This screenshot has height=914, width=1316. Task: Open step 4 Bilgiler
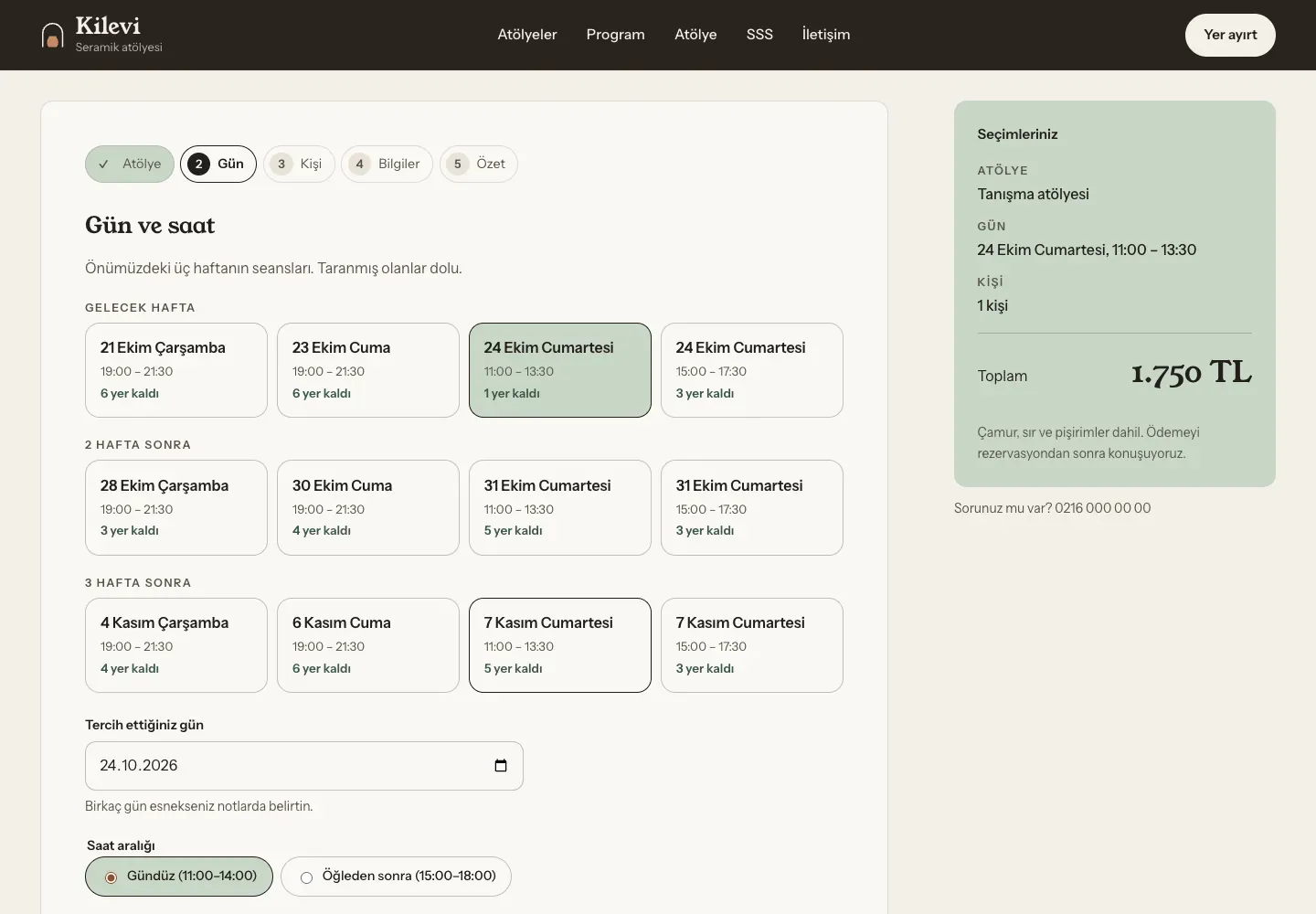387,165
